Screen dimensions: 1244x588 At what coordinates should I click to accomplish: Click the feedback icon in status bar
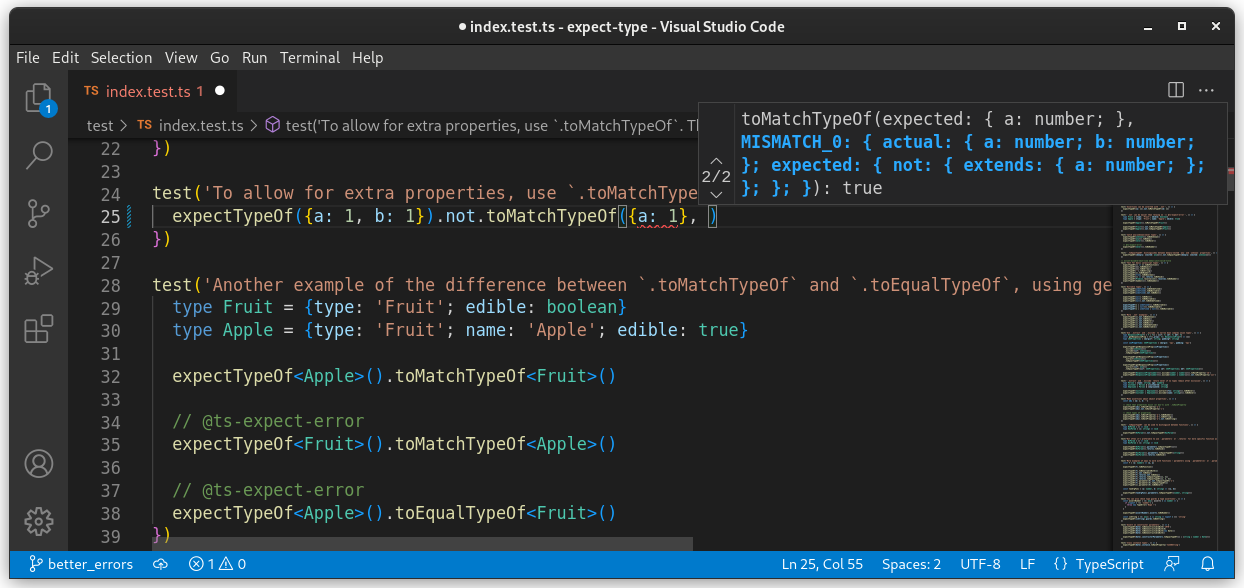pyautogui.click(x=1174, y=564)
